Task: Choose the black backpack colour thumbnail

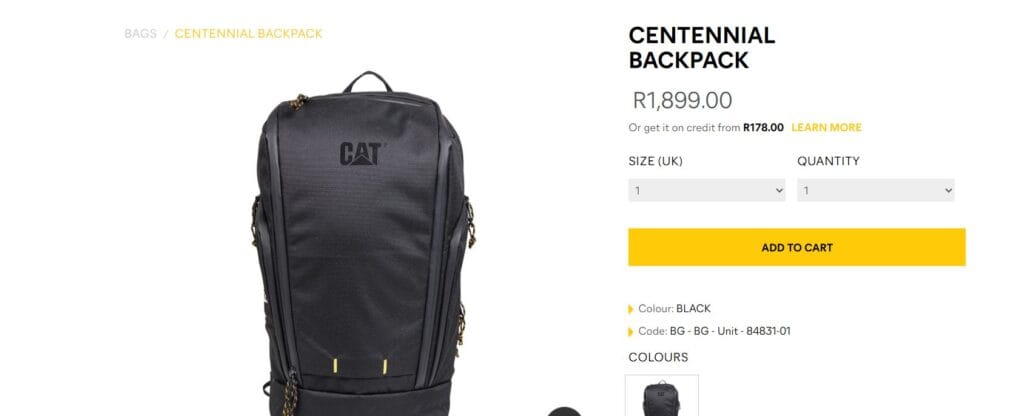Action: tap(662, 396)
